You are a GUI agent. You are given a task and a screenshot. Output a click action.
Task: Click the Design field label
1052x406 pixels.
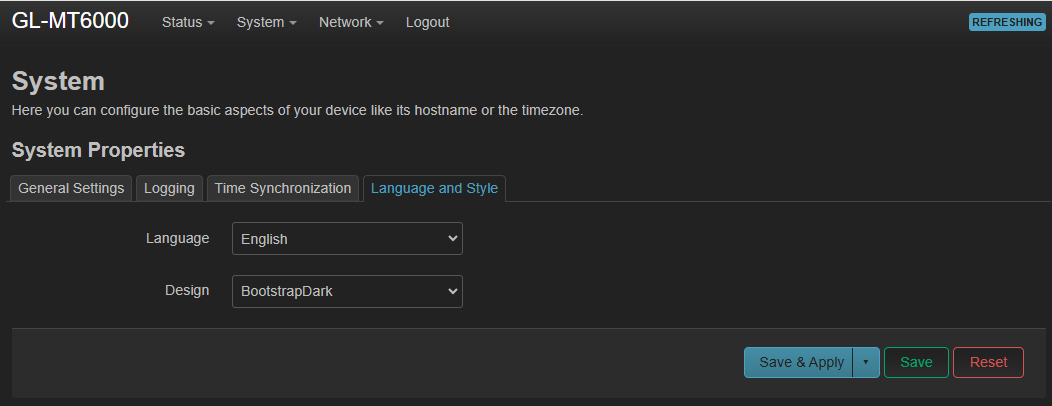click(x=187, y=290)
